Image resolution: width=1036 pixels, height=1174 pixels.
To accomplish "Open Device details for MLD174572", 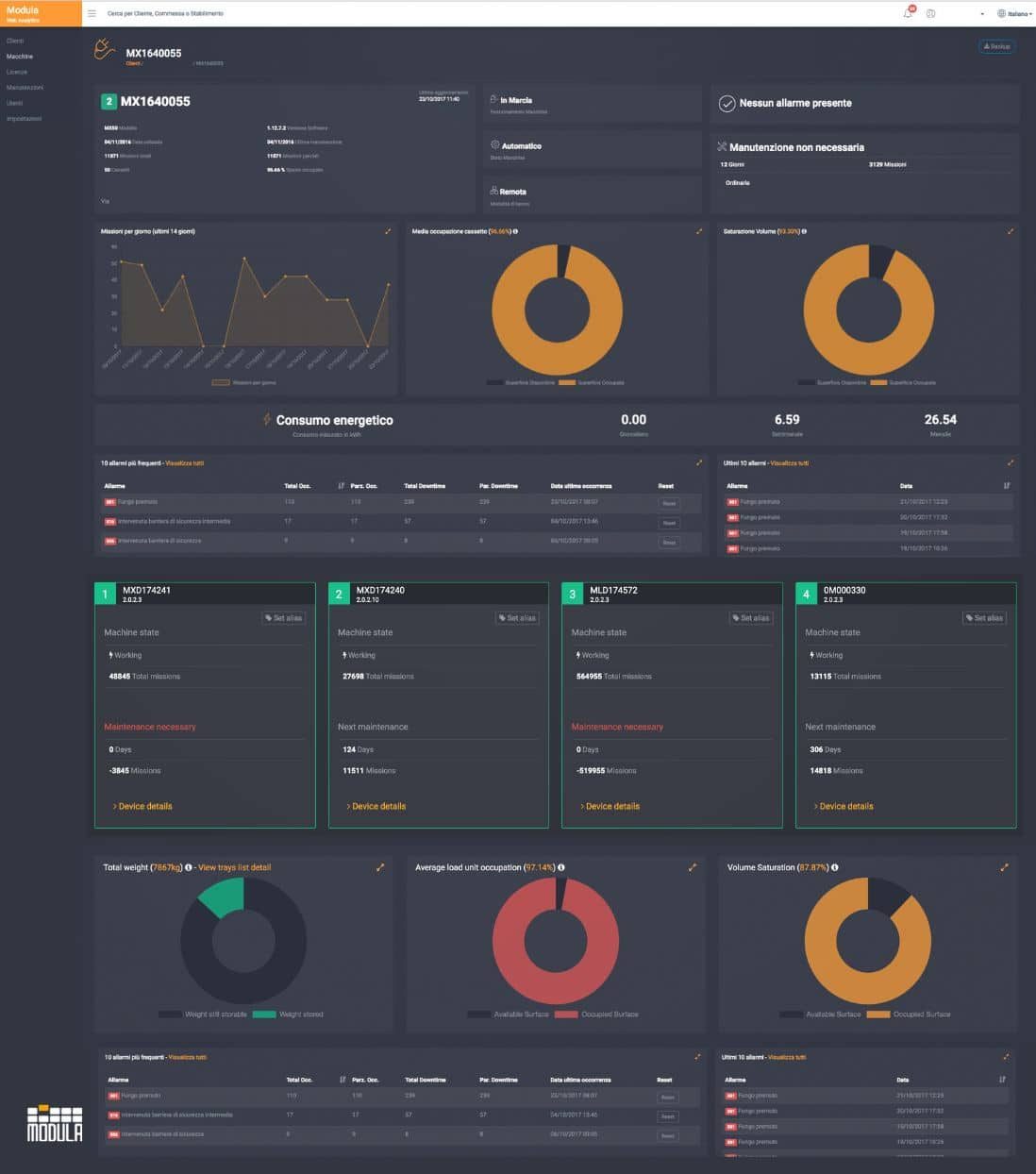I will (610, 806).
